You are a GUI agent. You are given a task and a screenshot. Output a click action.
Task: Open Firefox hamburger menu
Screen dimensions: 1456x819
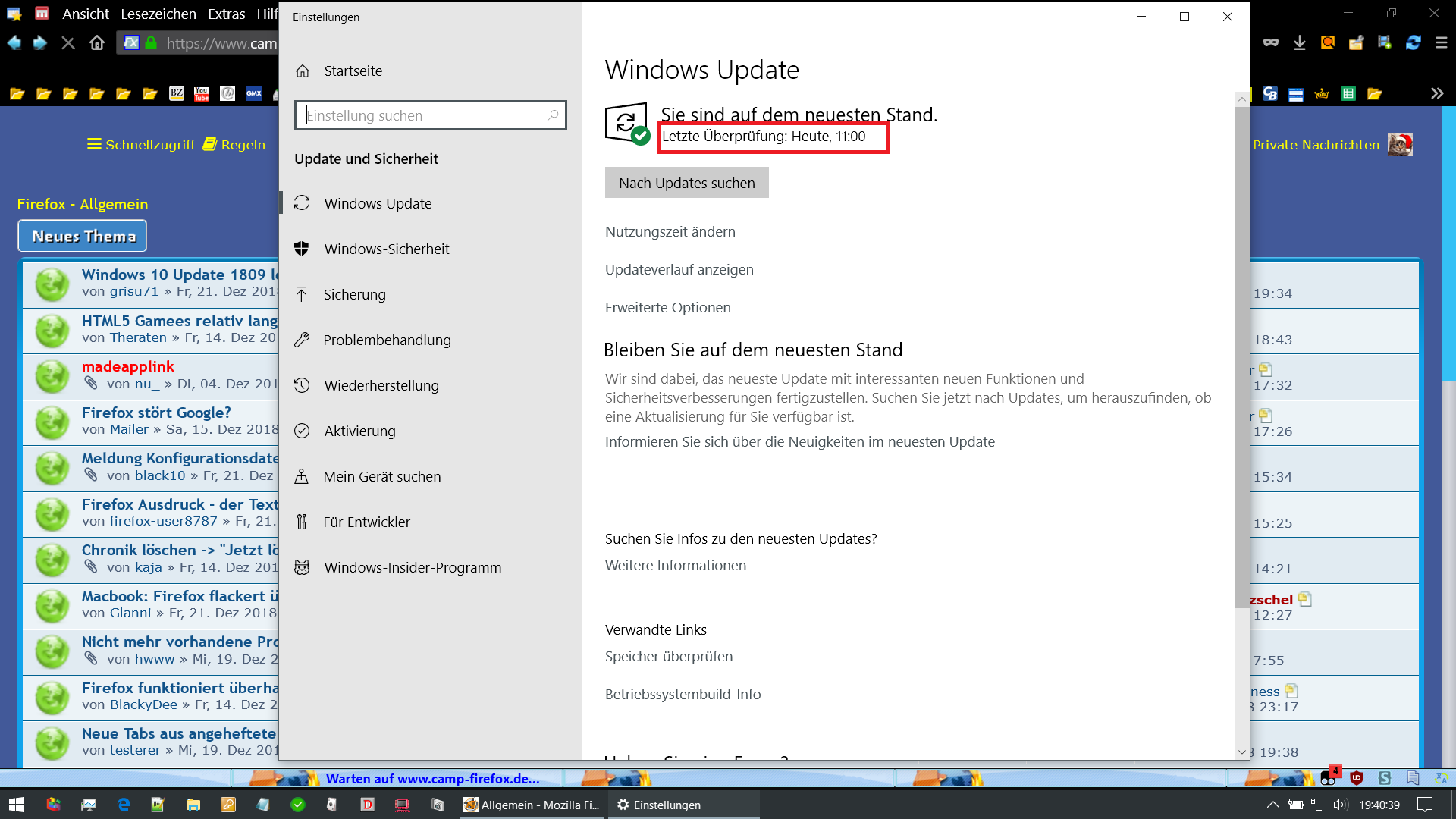pos(1442,43)
